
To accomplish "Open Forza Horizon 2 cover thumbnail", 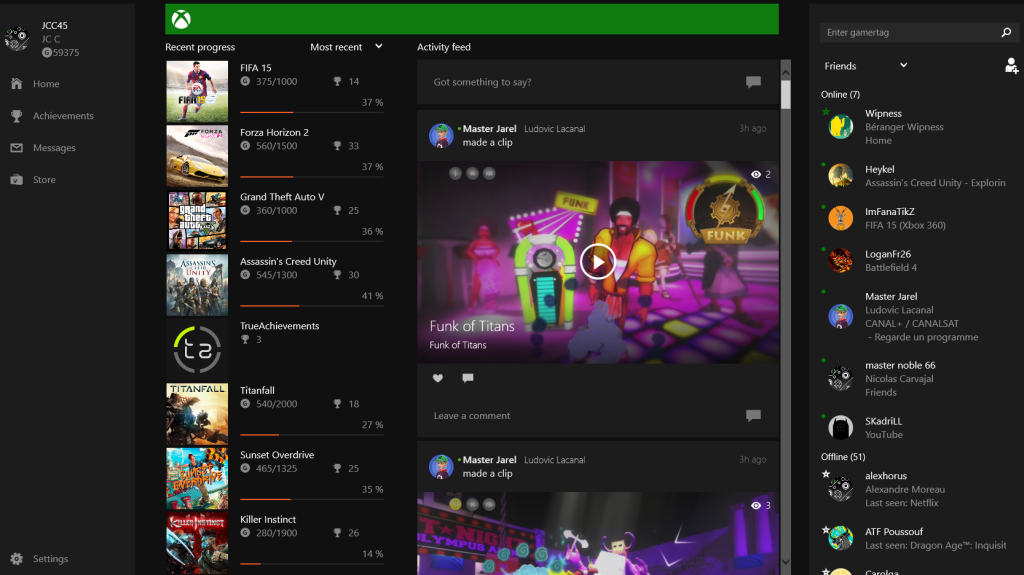I will tap(197, 156).
